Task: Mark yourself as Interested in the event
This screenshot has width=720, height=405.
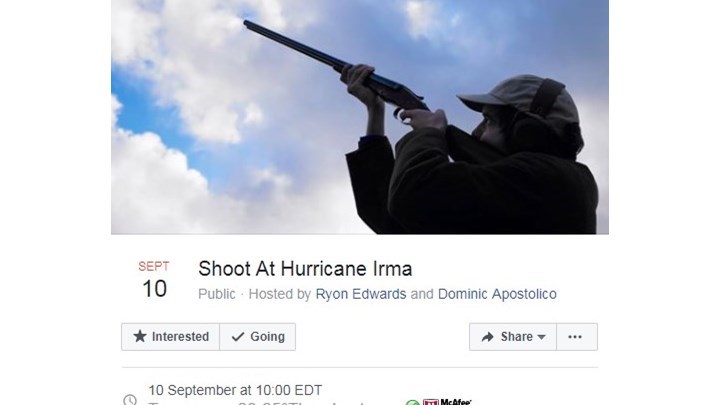Action: (170, 337)
